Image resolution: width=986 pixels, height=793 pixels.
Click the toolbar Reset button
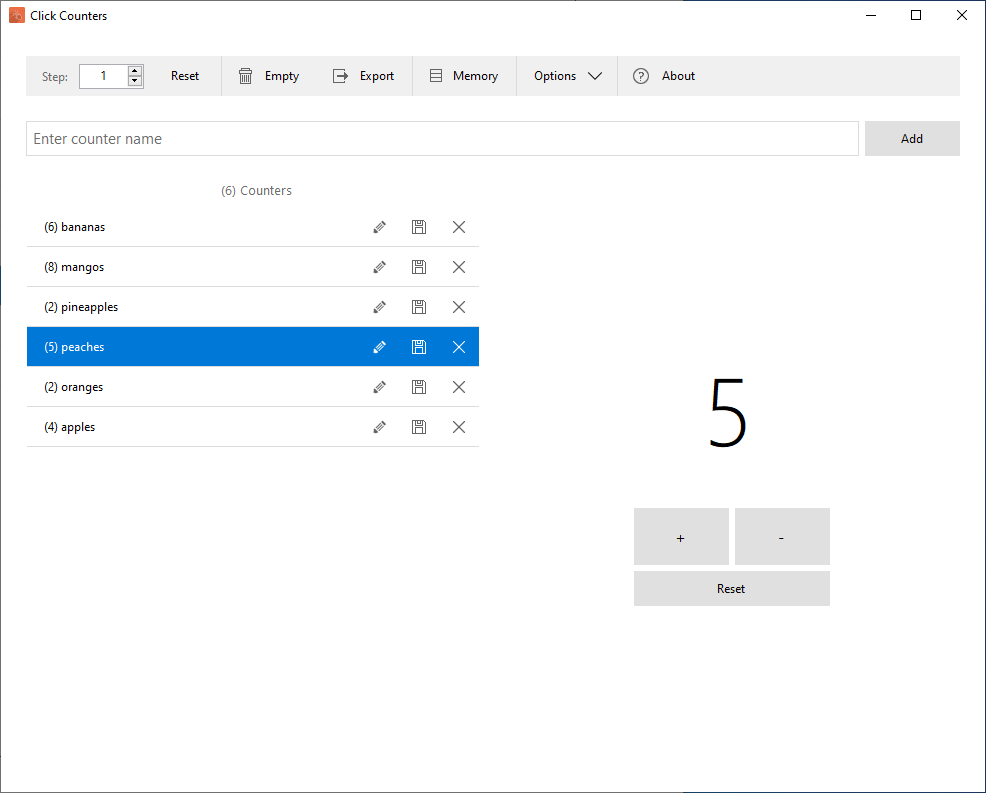click(x=185, y=76)
